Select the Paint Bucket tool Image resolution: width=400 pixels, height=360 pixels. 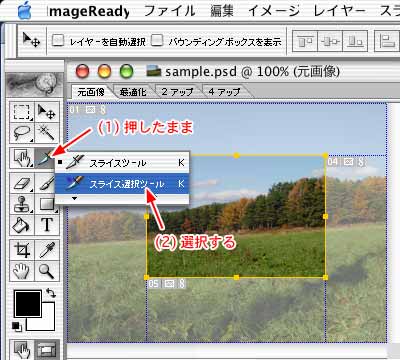coord(22,225)
